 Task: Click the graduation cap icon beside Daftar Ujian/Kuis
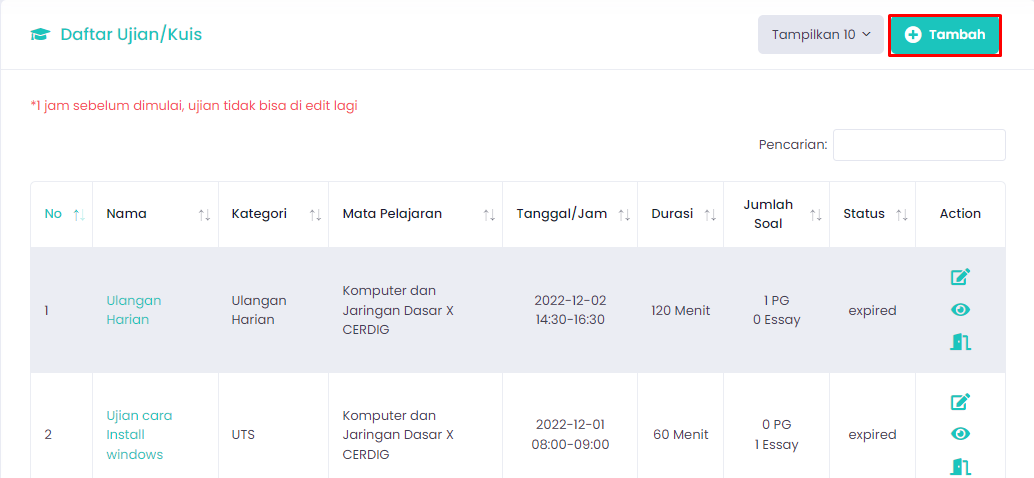(40, 34)
